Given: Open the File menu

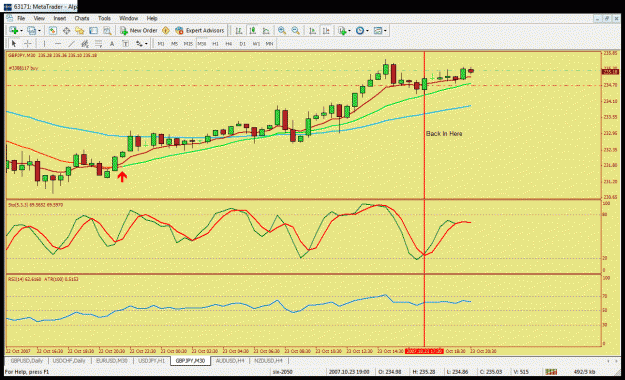Looking at the screenshot, I should click(21, 18).
